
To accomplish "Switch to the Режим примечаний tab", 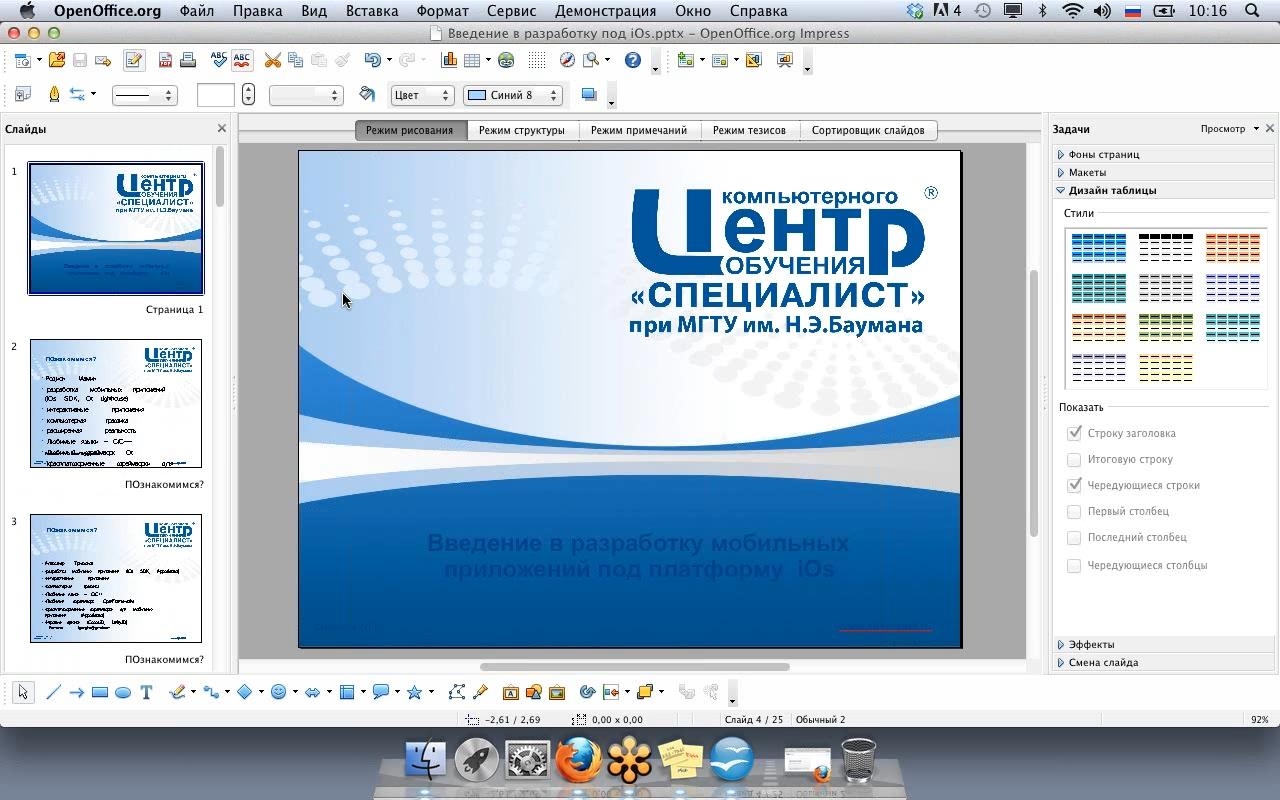I will pos(639,130).
